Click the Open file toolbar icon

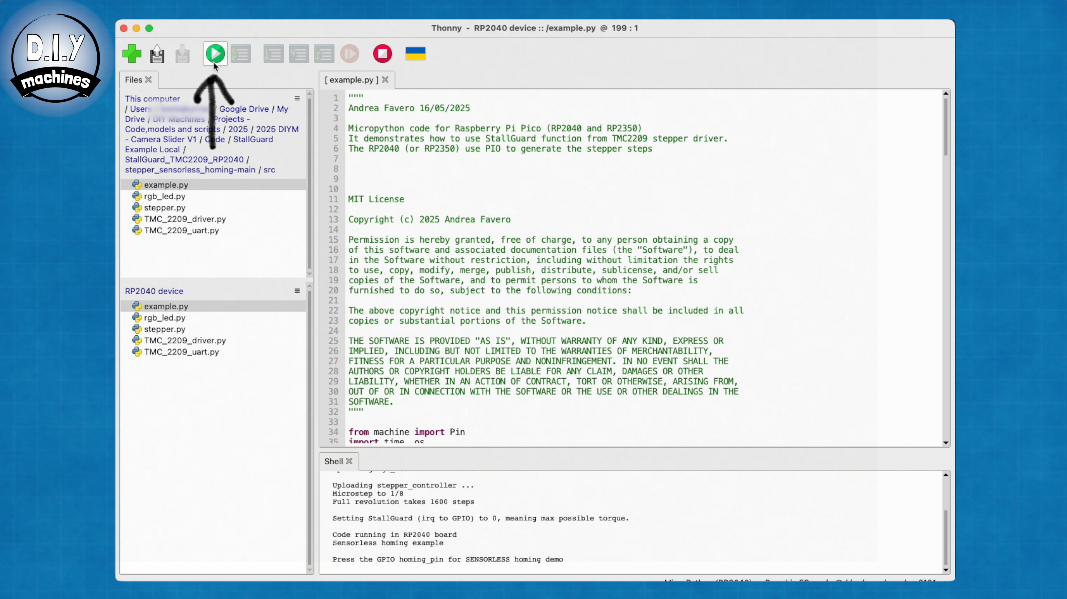click(157, 54)
